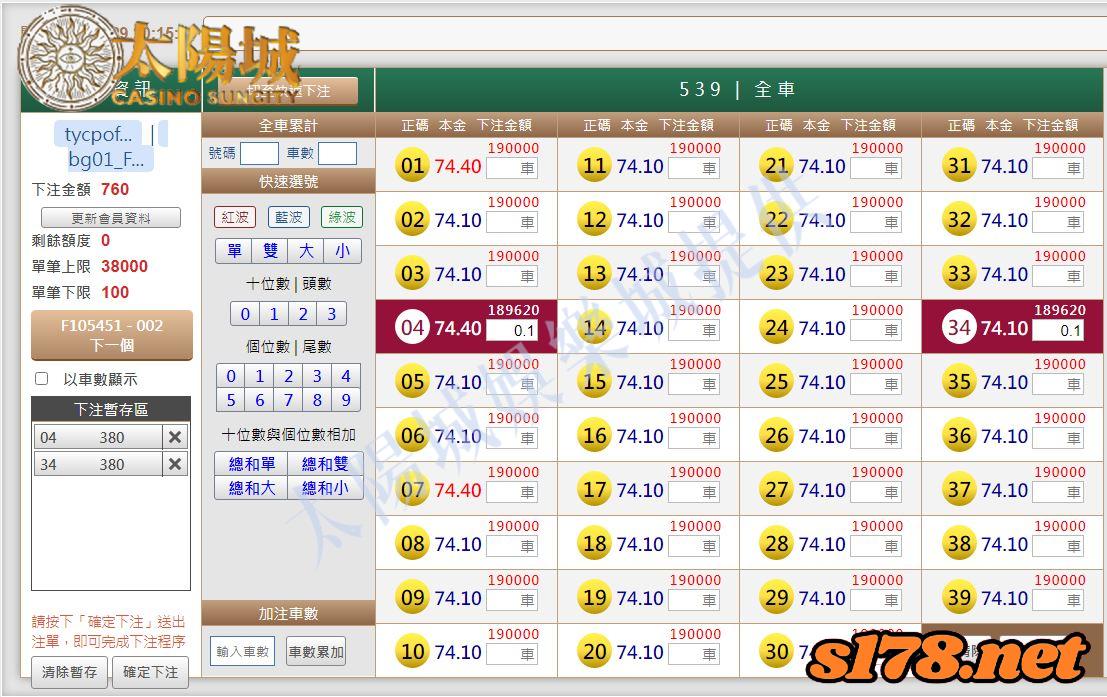Image resolution: width=1107 pixels, height=697 pixels.
Task: Click the 輸入車數 input field
Action: [x=242, y=651]
